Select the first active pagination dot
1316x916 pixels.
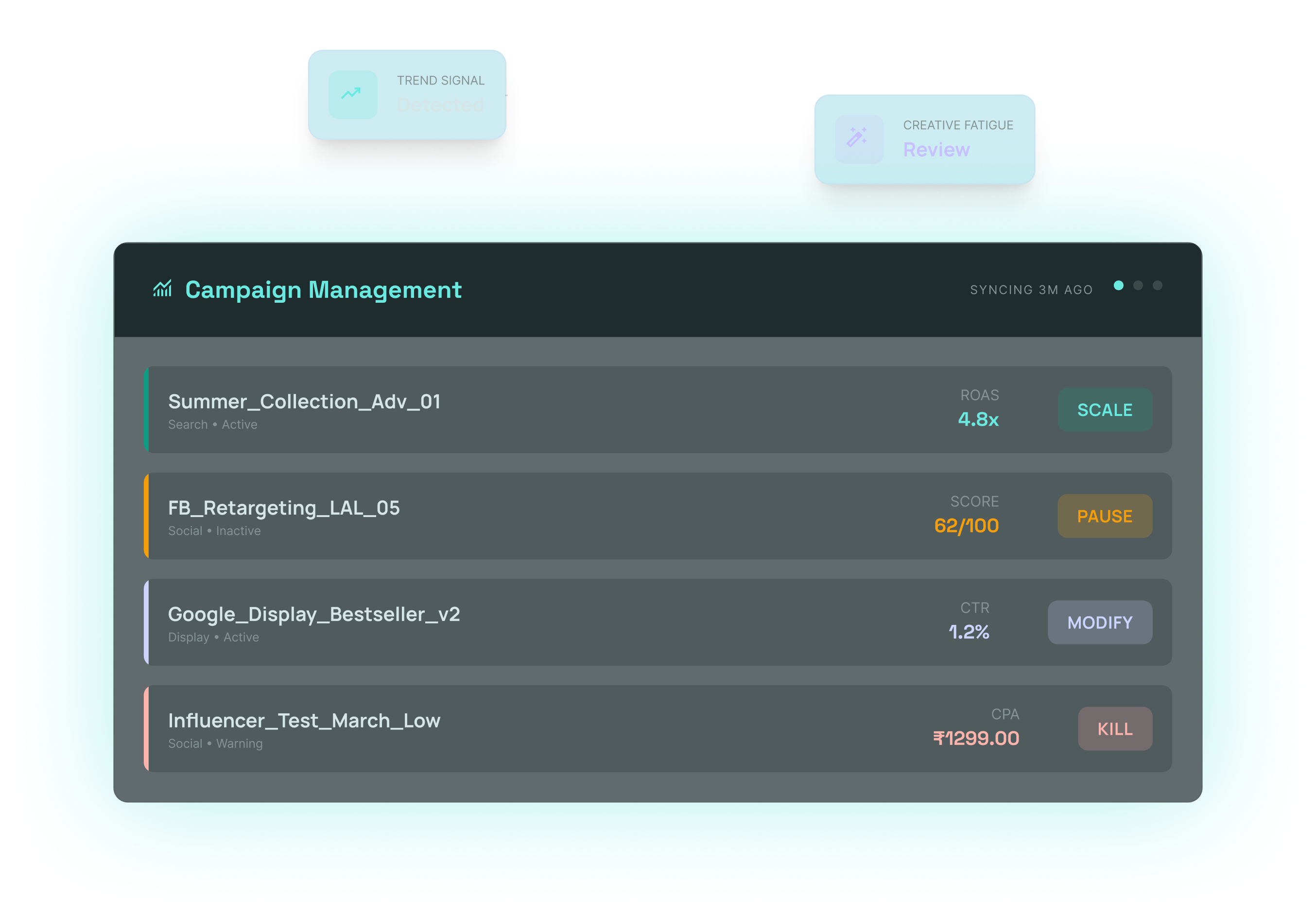tap(1118, 285)
